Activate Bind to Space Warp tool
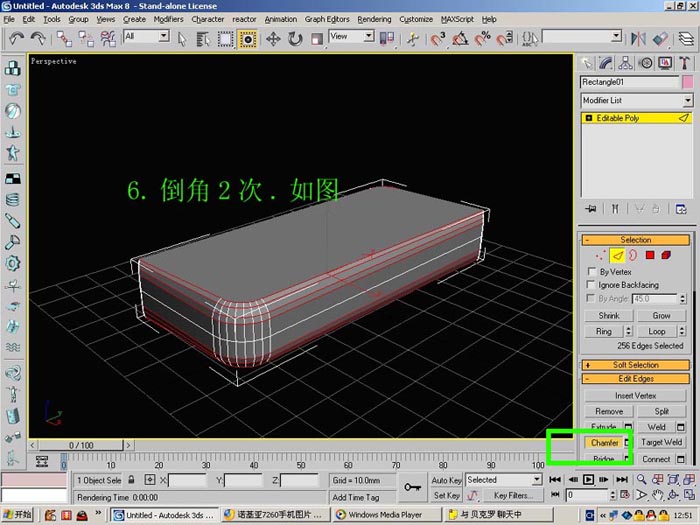 (x=108, y=39)
